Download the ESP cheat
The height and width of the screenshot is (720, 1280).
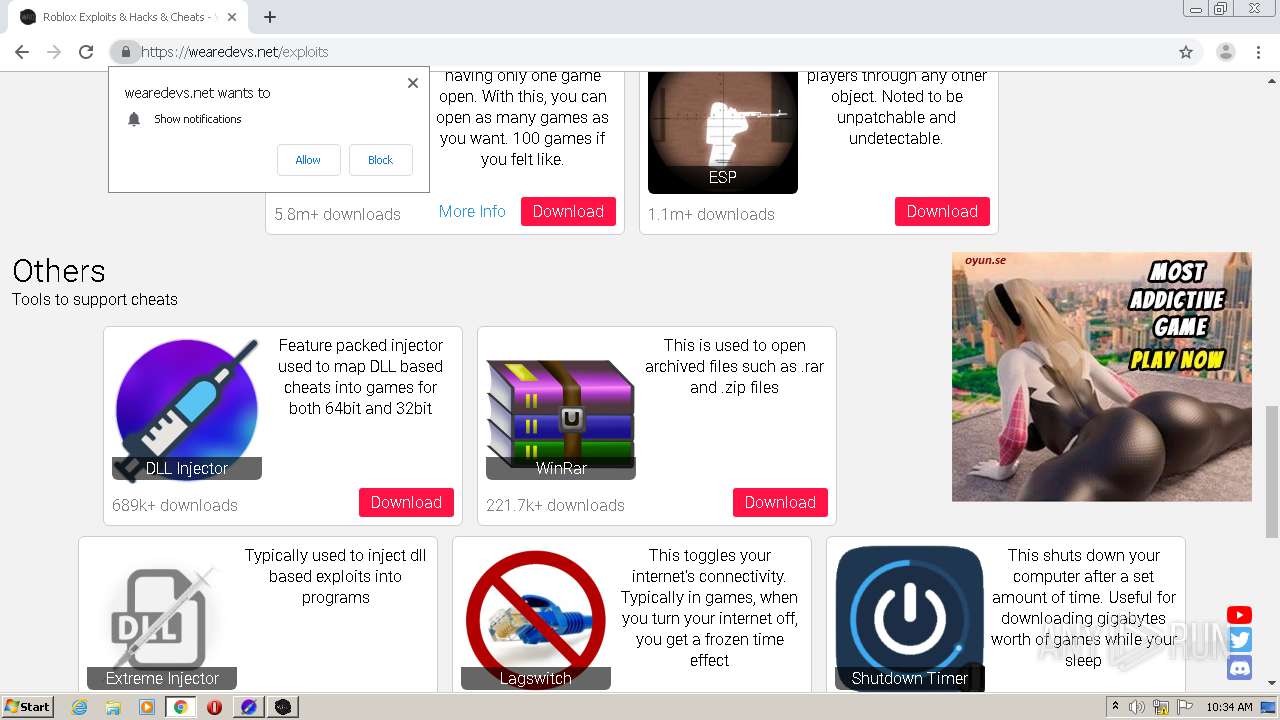pyautogui.click(x=942, y=211)
